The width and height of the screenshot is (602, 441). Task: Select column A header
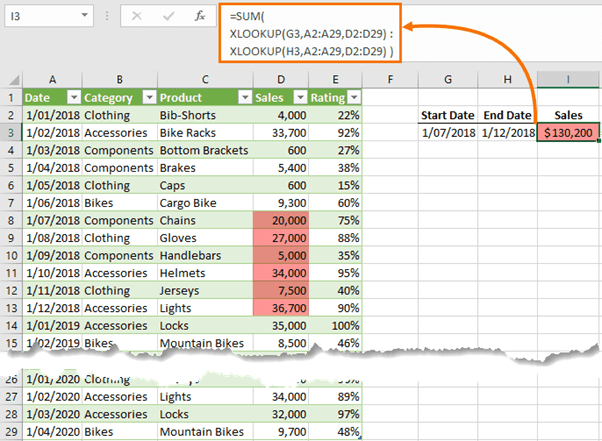point(52,79)
